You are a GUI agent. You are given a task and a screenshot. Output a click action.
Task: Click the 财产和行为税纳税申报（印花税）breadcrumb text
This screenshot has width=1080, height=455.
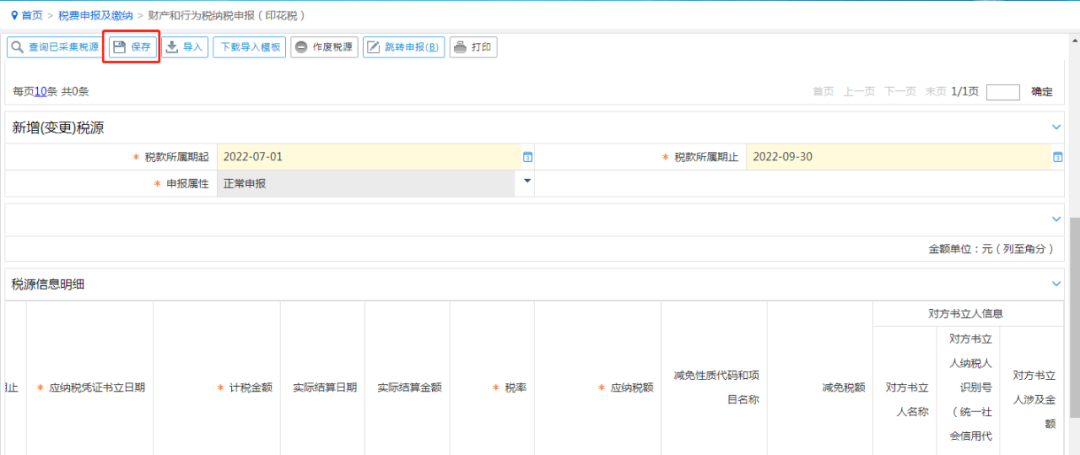point(227,14)
